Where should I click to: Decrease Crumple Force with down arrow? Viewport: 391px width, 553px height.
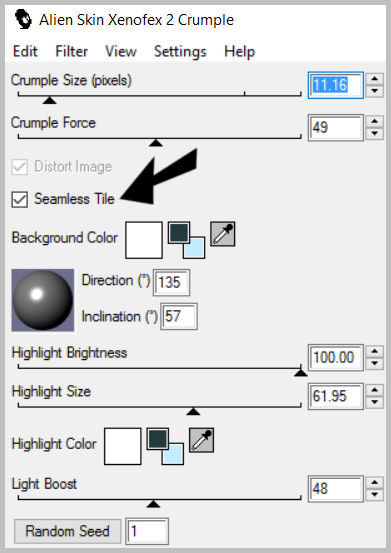tap(374, 134)
